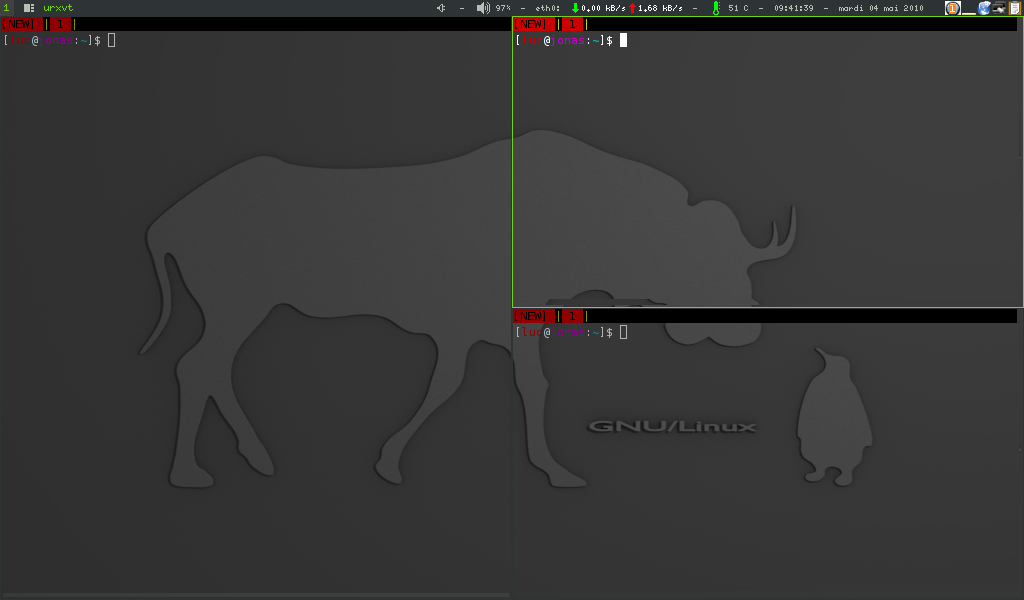Select tab 1 in left terminal
Viewport: 1024px width, 600px height.
point(59,24)
